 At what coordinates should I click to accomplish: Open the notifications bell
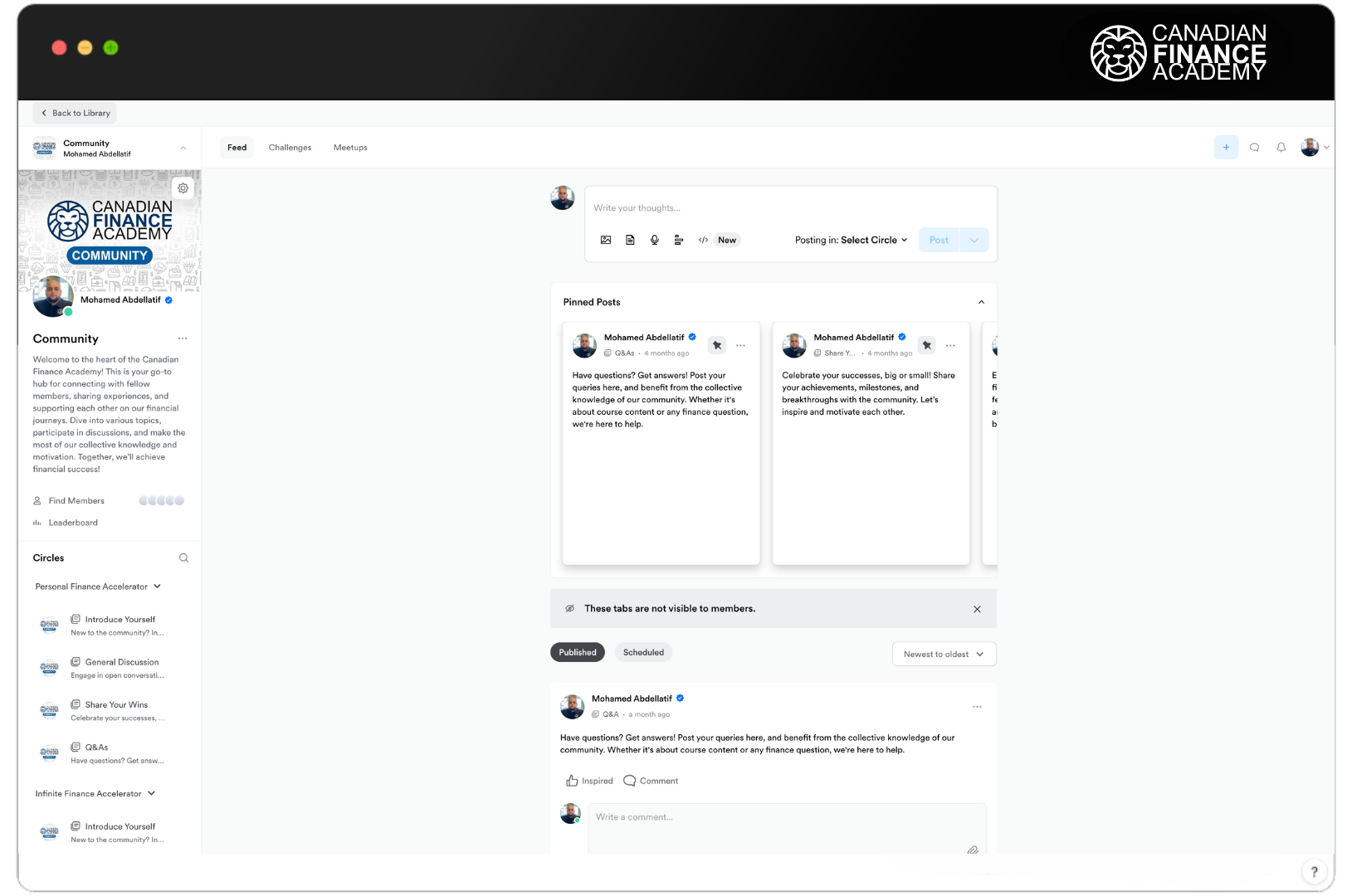pyautogui.click(x=1281, y=148)
